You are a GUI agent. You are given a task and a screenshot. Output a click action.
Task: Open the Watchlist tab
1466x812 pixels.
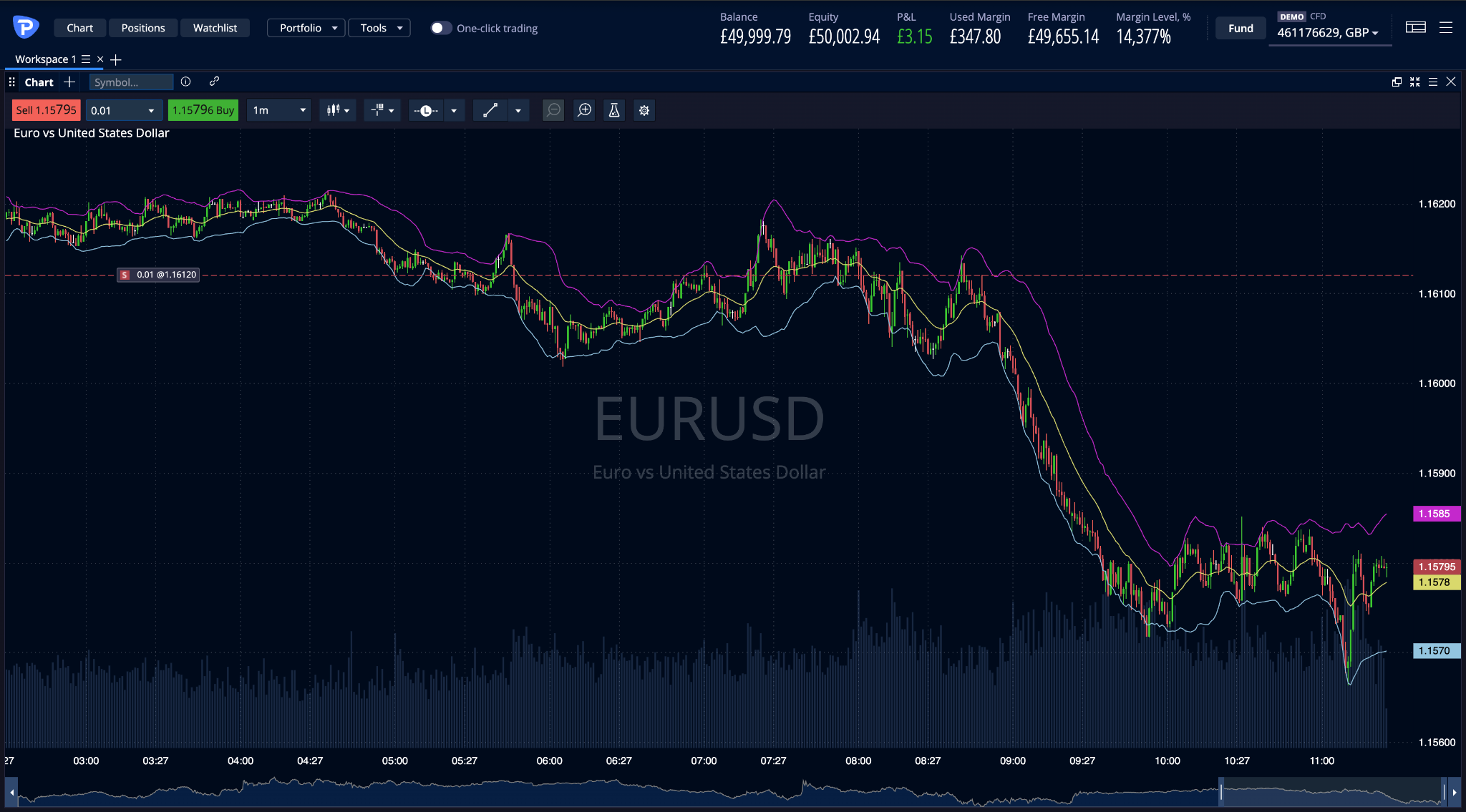pyautogui.click(x=215, y=28)
